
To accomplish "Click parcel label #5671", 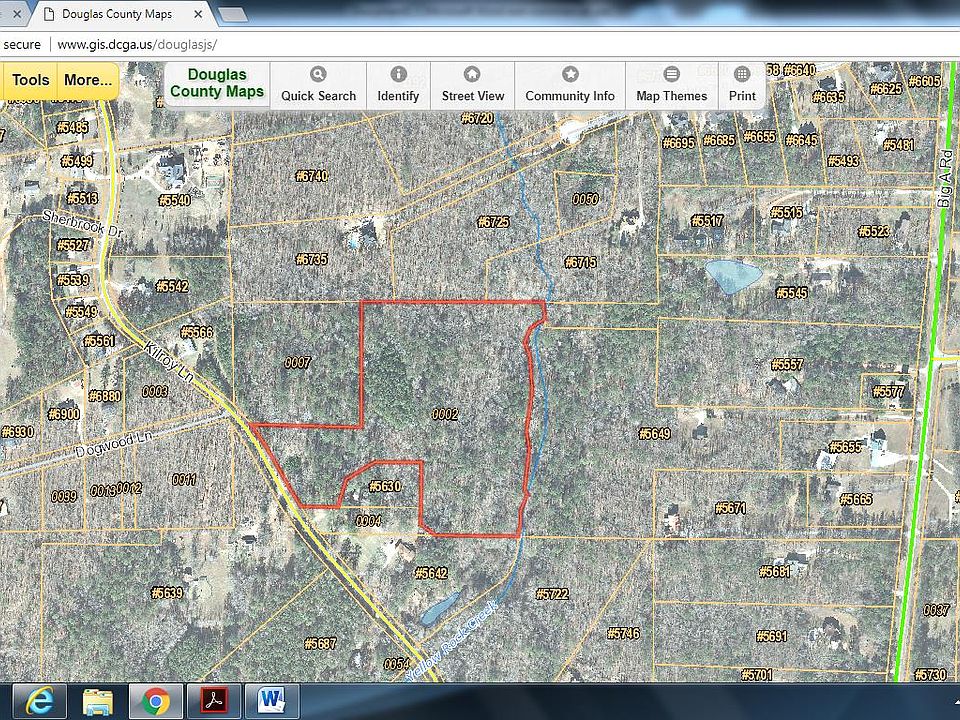I will click(730, 508).
